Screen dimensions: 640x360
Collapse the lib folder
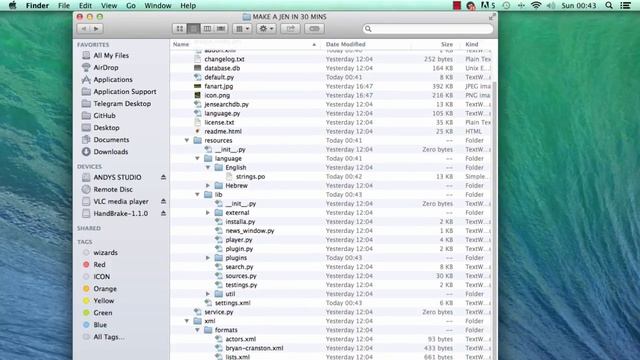[197, 195]
